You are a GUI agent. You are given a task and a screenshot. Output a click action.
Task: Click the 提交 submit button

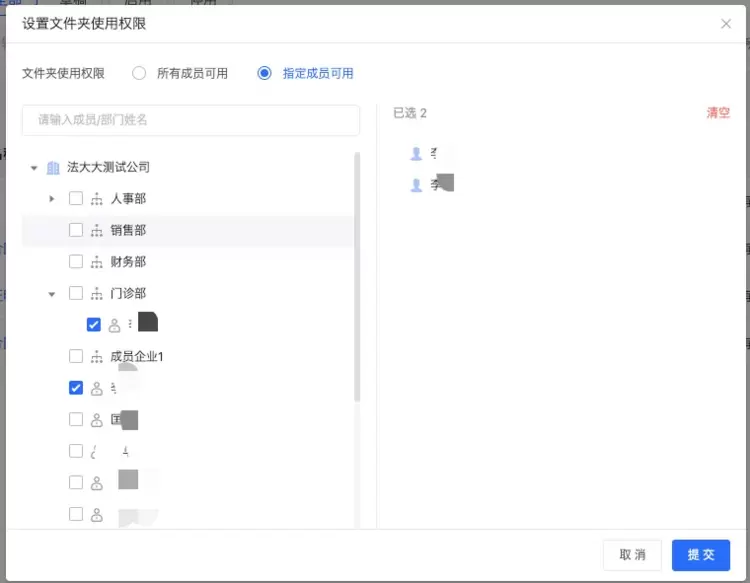point(701,555)
